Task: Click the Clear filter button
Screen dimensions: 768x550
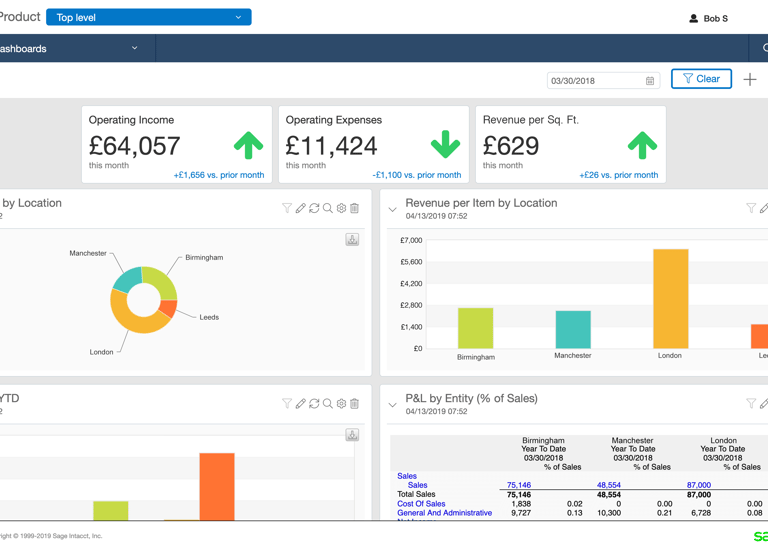Action: point(701,79)
